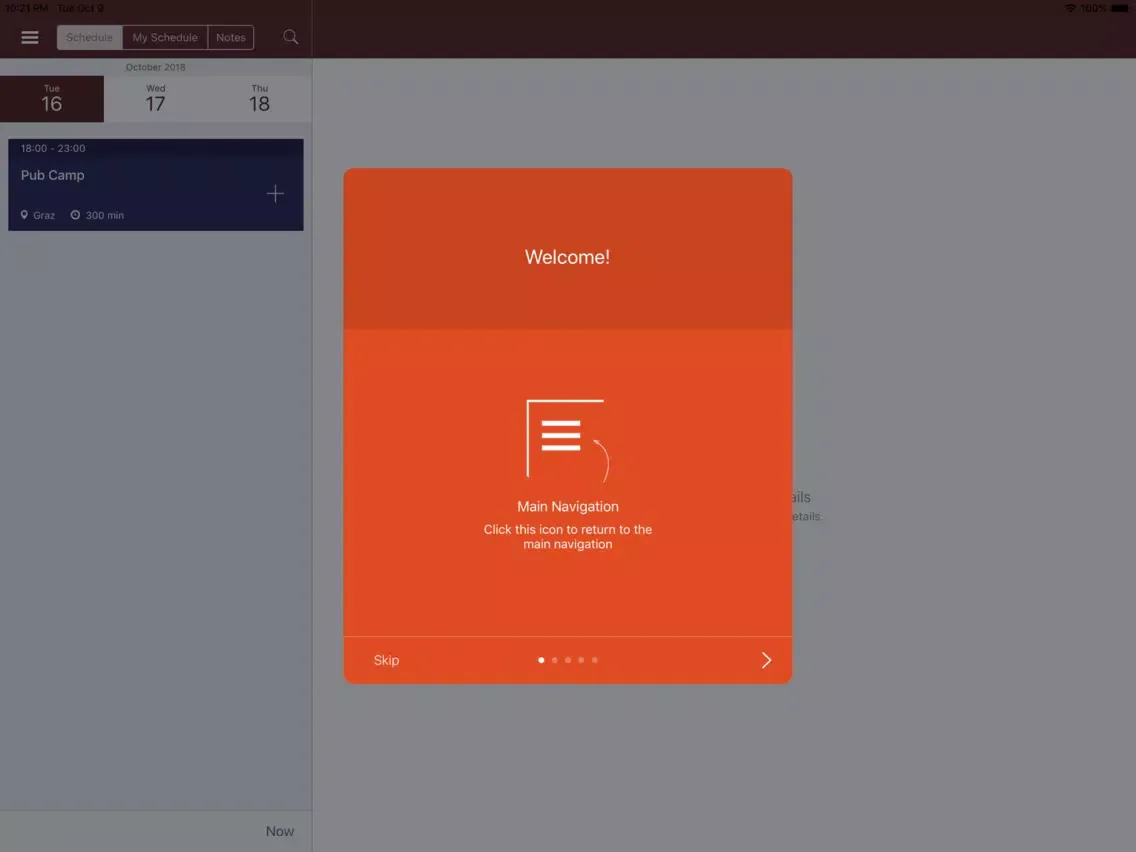1136x852 pixels.
Task: Open the Notes tab
Action: click(230, 37)
